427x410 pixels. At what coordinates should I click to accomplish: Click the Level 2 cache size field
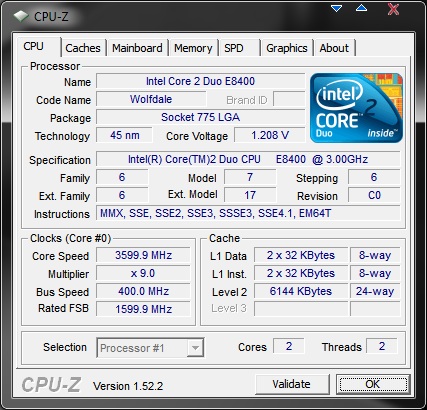pyautogui.click(x=301, y=291)
